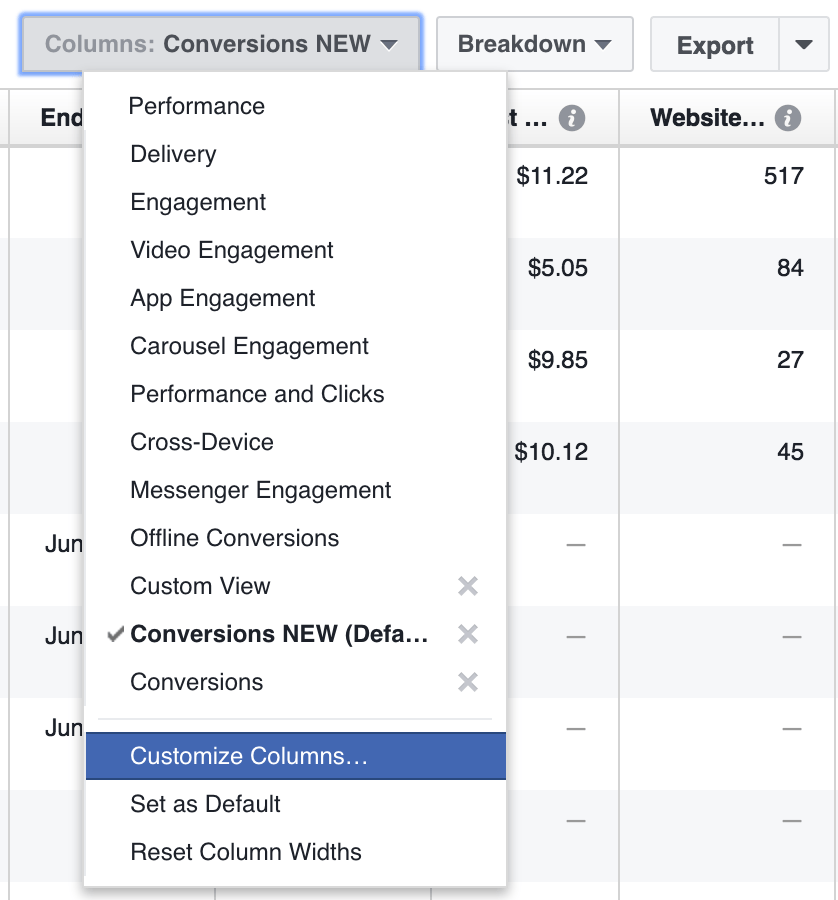The height and width of the screenshot is (900, 838).
Task: Click the $9.85 cost cell
Action: [x=557, y=360]
